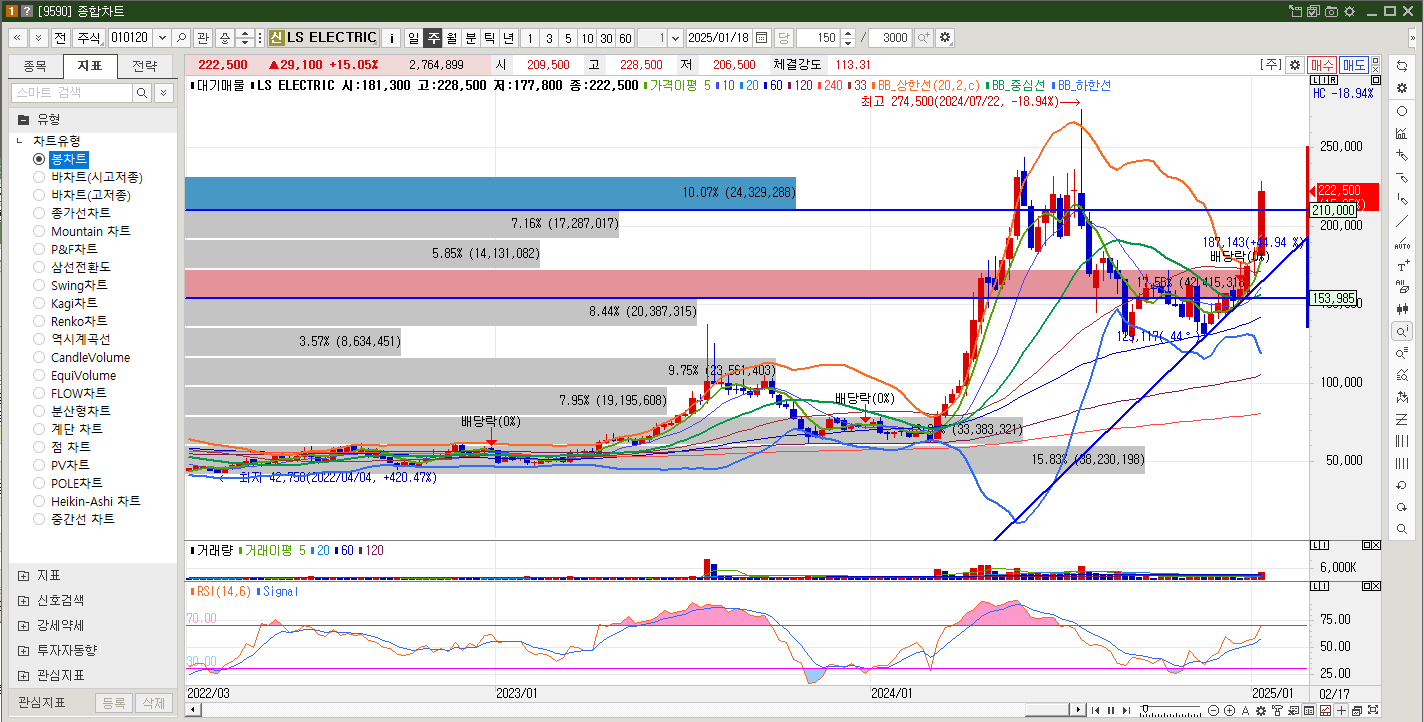The image size is (1424, 722).
Task: Expand the 관심지표 tree section
Action: point(23,675)
